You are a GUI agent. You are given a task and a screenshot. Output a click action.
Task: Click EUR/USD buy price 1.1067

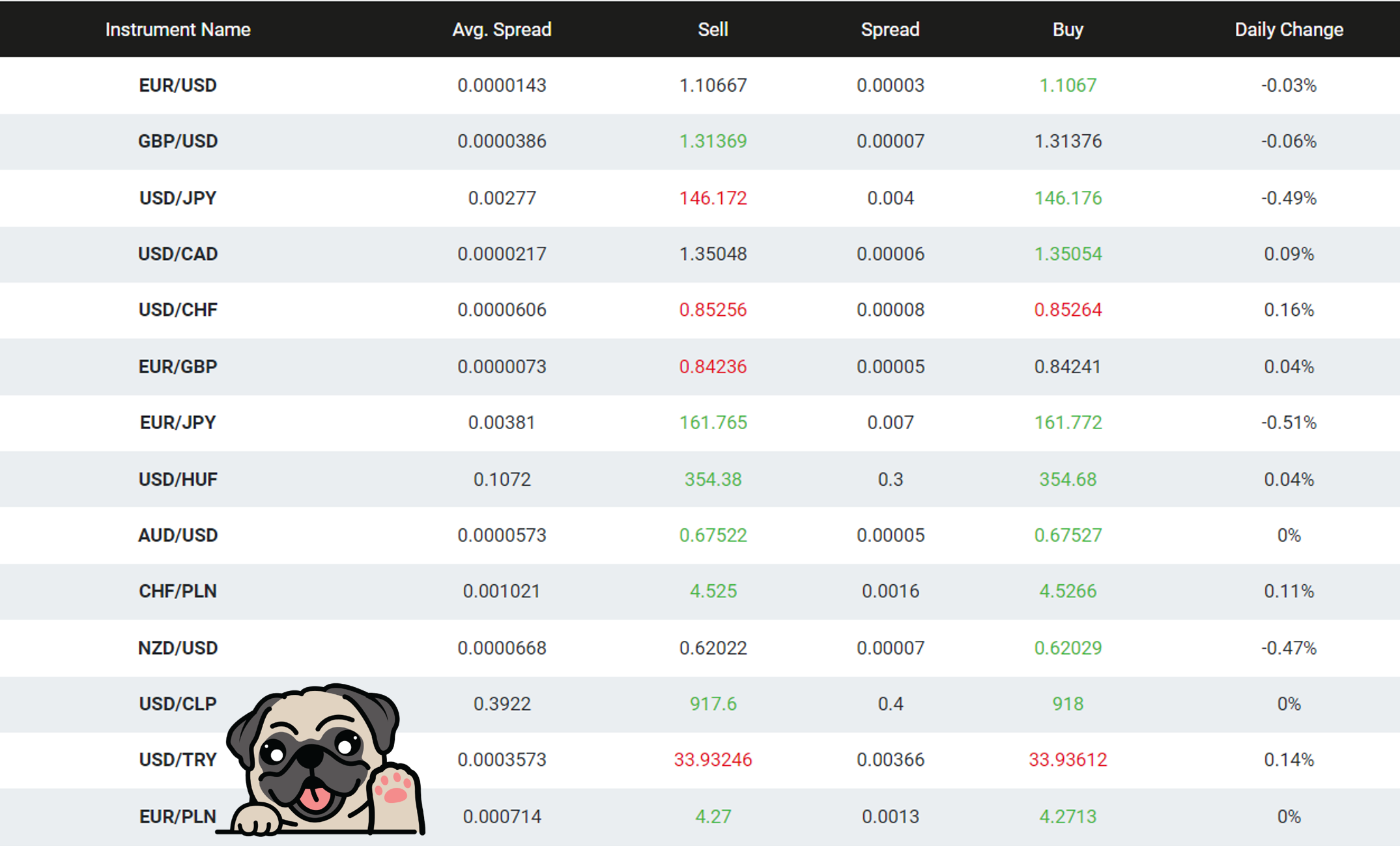point(1068,85)
